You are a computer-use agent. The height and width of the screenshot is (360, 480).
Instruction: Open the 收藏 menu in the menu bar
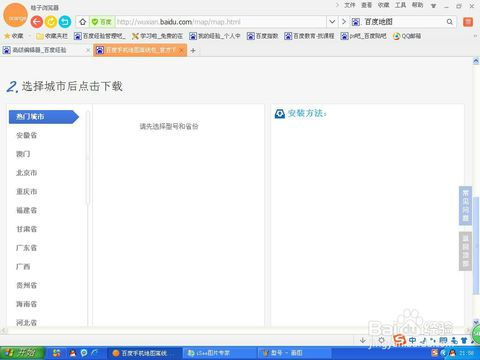(x=383, y=5)
